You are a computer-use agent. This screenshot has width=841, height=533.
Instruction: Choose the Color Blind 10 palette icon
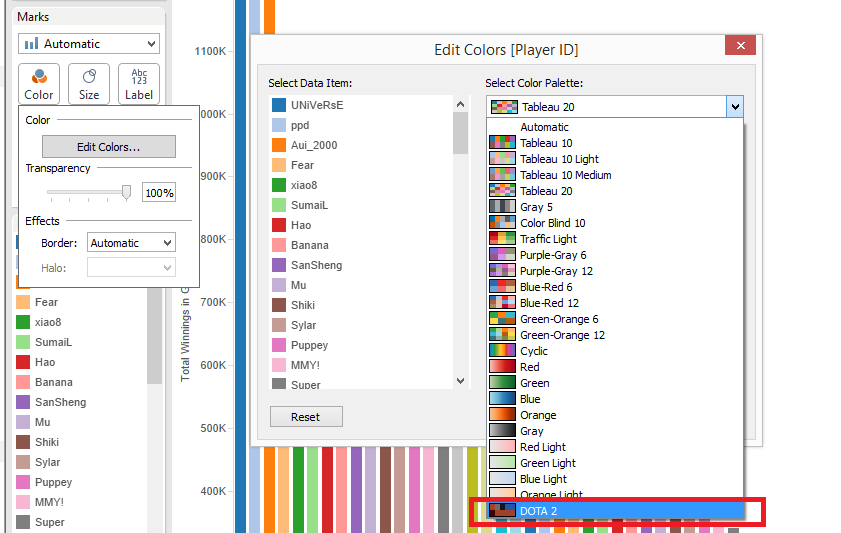pos(502,223)
